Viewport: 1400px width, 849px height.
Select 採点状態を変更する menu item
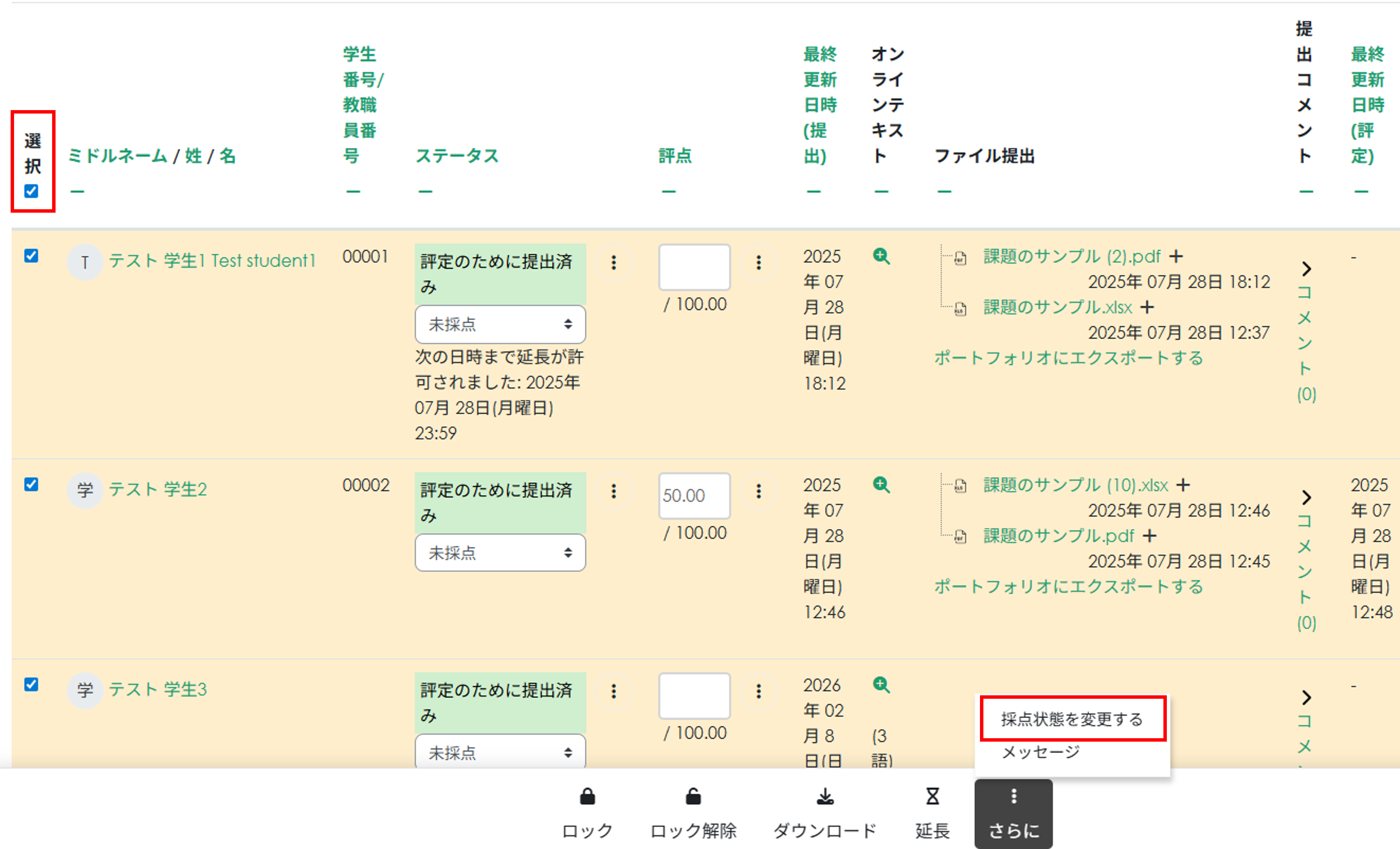pyautogui.click(x=1071, y=719)
